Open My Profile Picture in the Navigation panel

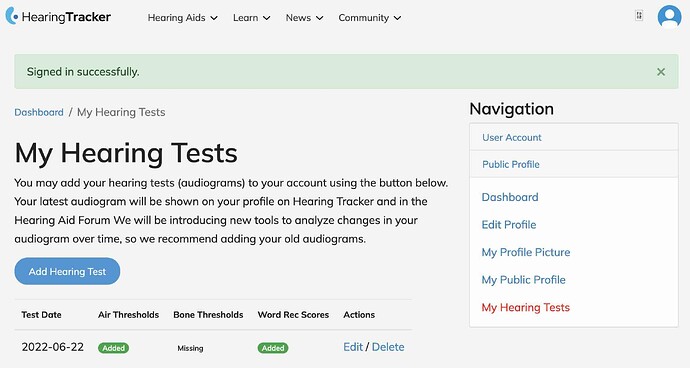526,252
